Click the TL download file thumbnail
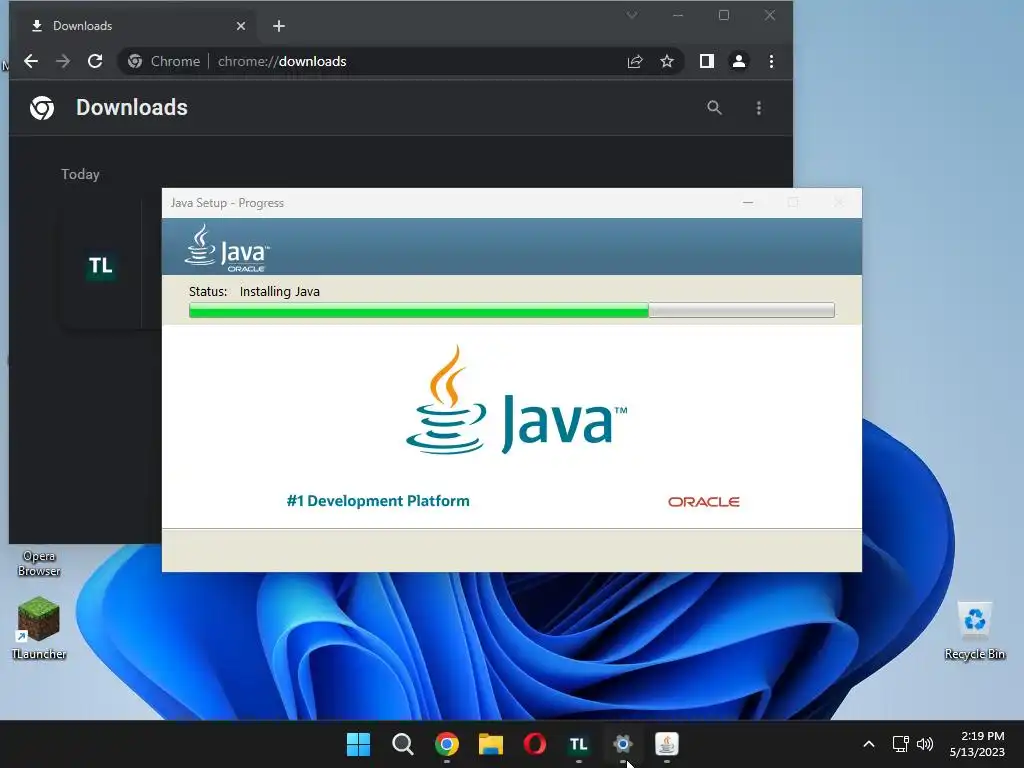This screenshot has width=1024, height=768. pos(101,265)
